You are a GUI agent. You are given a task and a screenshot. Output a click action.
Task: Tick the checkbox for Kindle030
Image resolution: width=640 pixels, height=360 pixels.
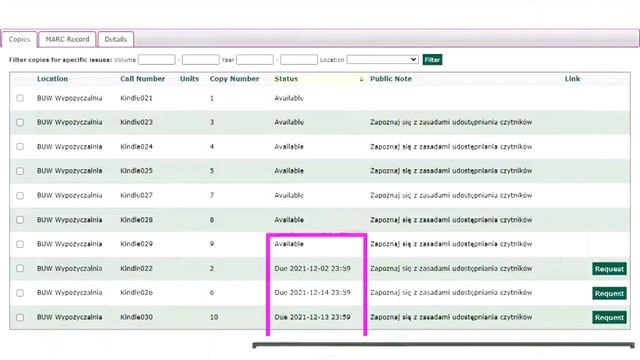point(20,317)
